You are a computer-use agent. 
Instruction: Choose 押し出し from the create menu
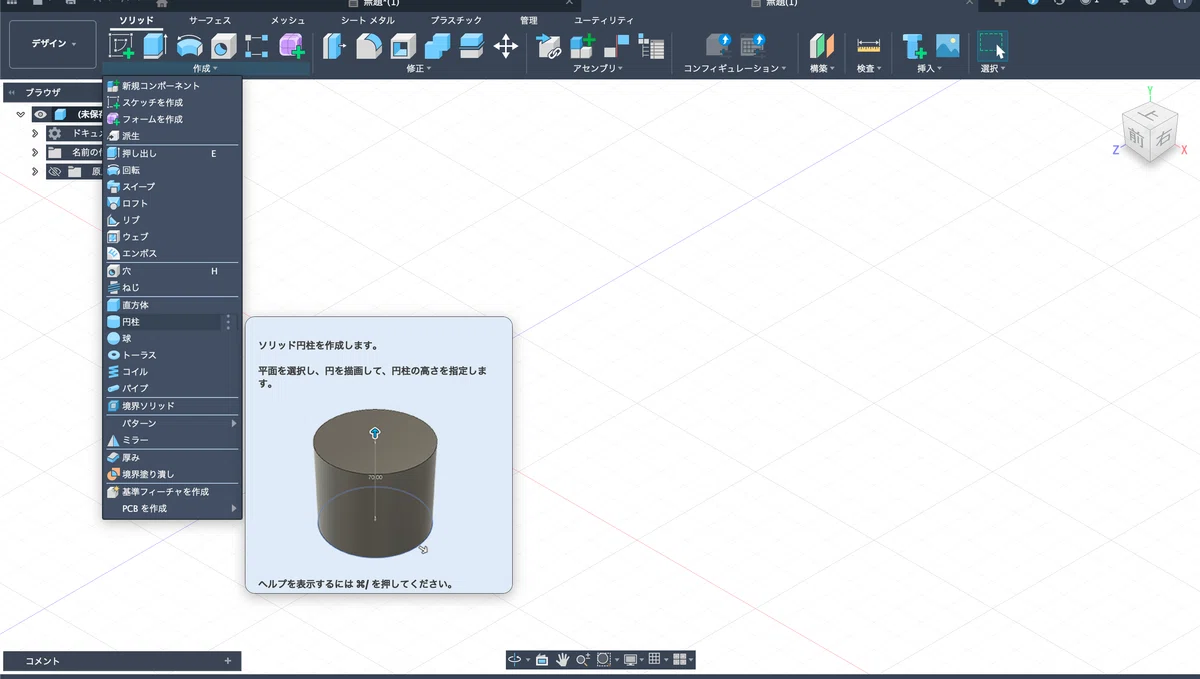[172, 154]
